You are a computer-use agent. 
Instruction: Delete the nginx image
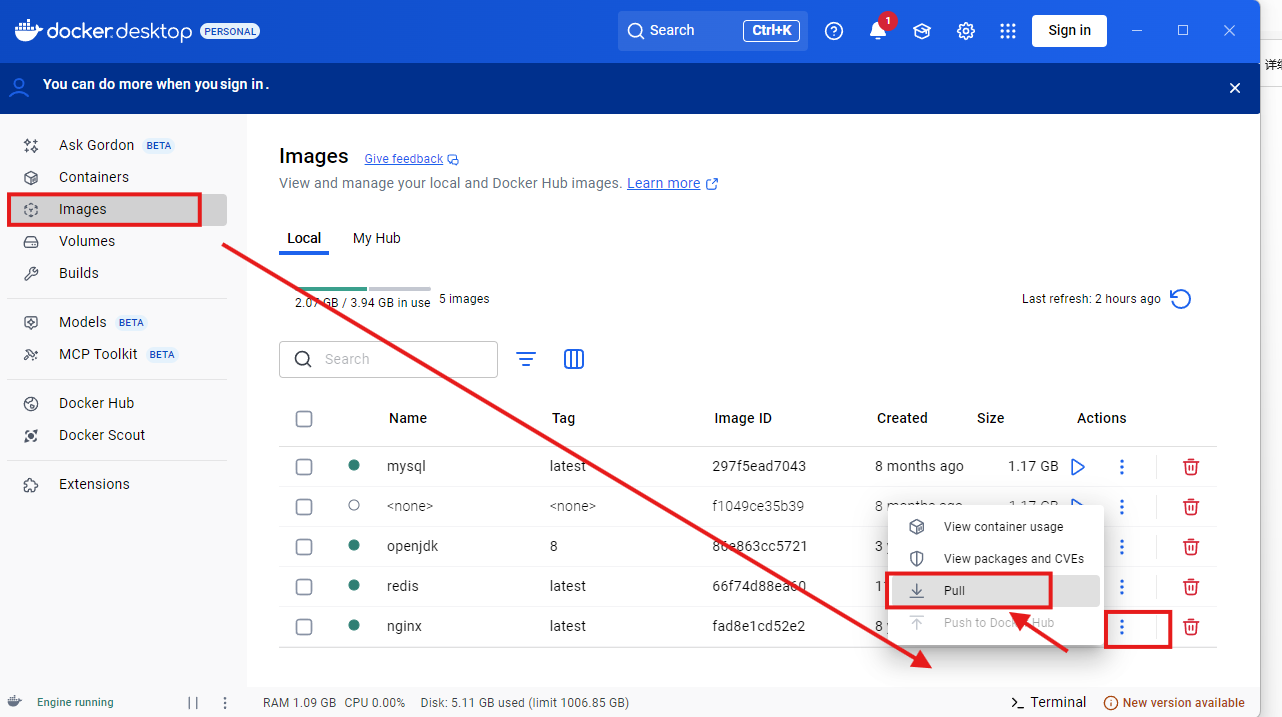pos(1191,626)
